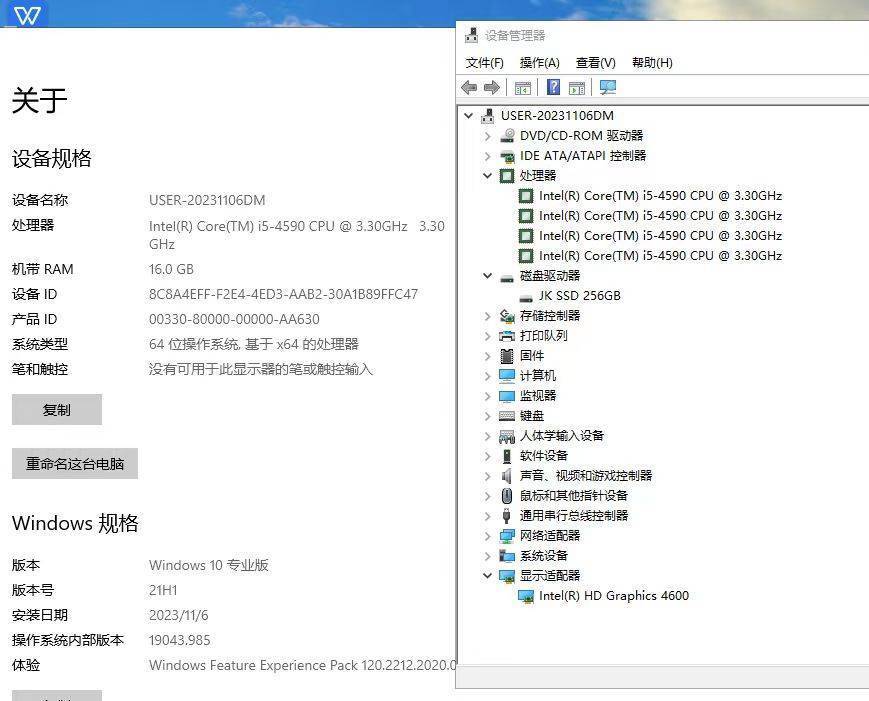Click the show/hide console tree toolbar icon
869x701 pixels.
point(523,88)
